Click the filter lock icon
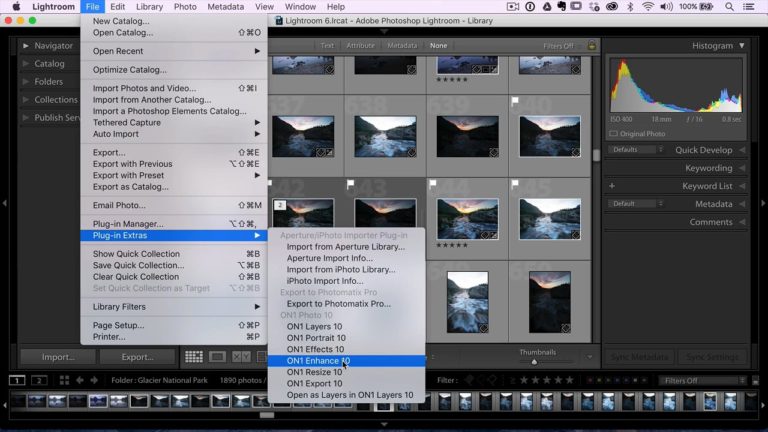This screenshot has width=768, height=432. [x=592, y=46]
